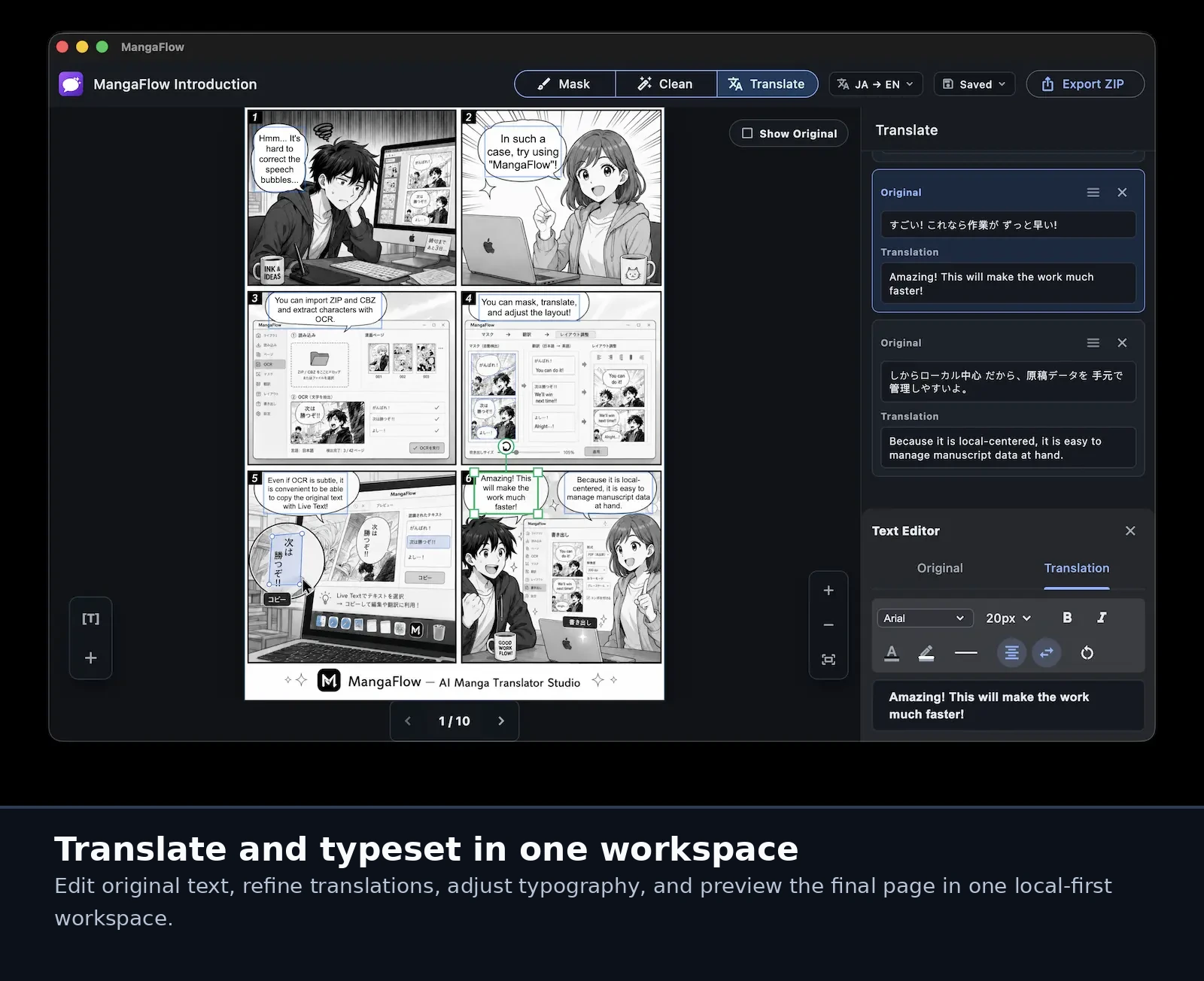Click the Translate panel heading
This screenshot has width=1204, height=981.
click(x=907, y=130)
